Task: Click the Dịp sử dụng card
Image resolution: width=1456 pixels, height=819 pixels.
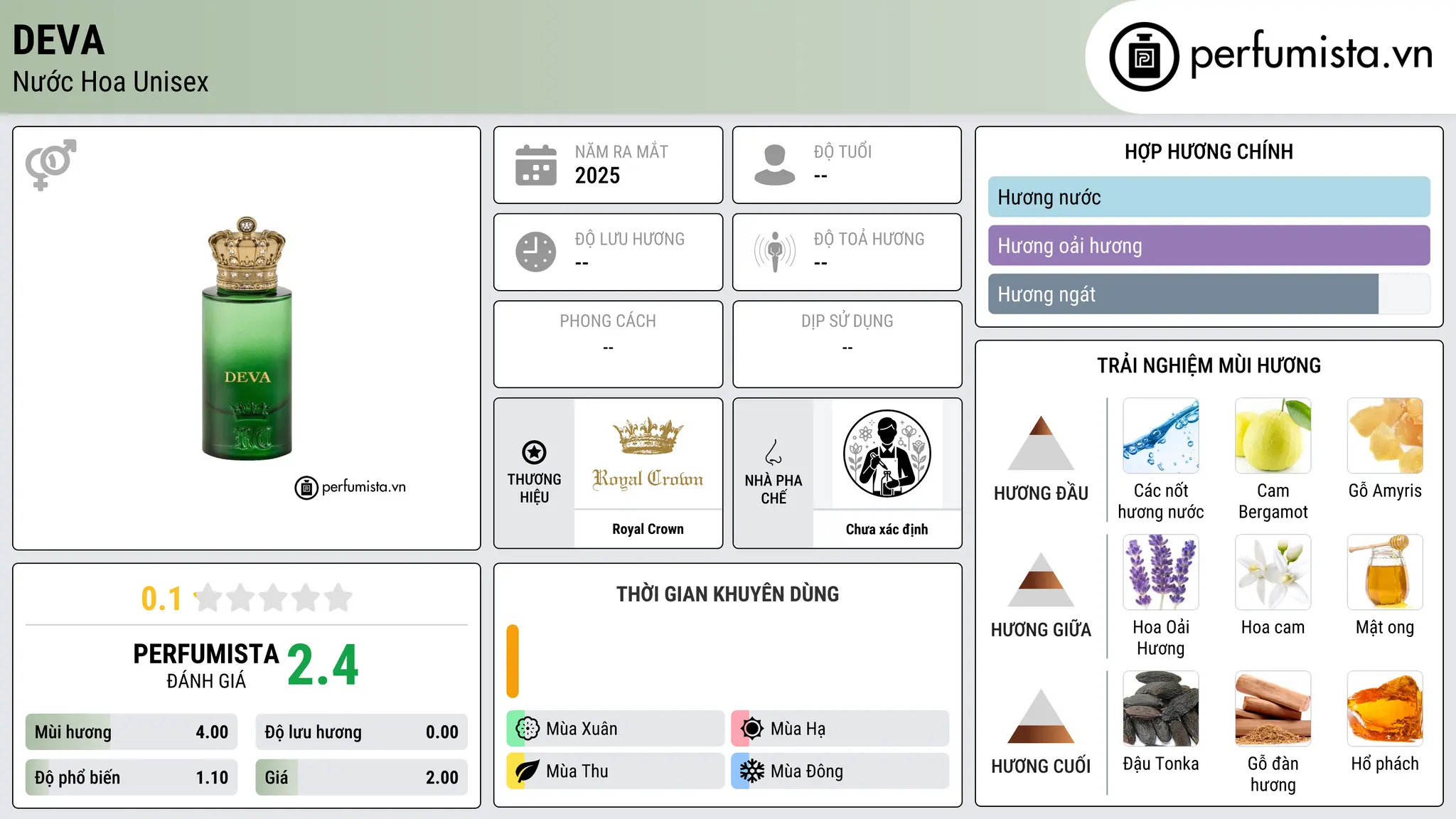Action: click(x=847, y=344)
